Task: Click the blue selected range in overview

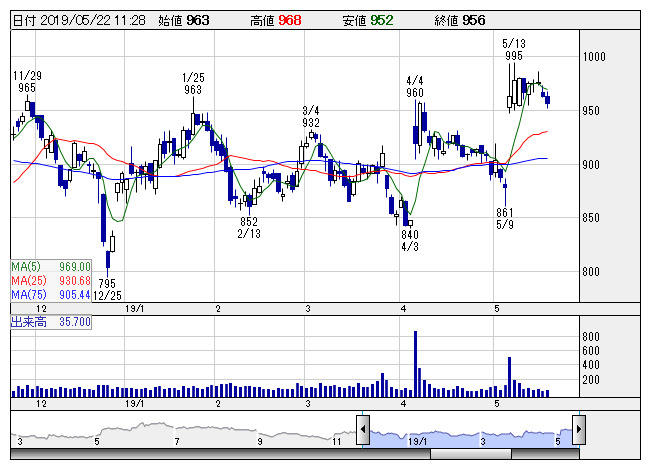Action: (471, 438)
